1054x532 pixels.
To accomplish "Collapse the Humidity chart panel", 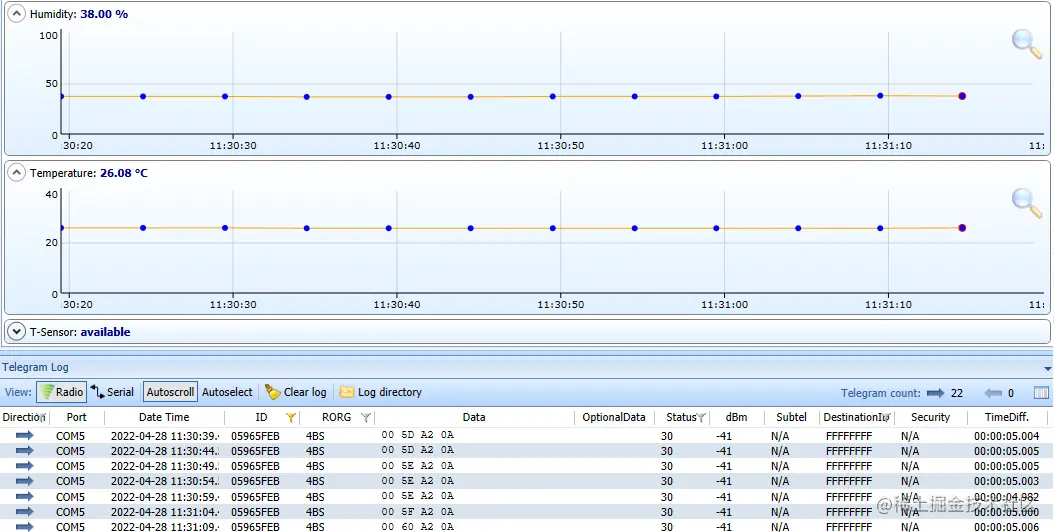I will point(16,13).
